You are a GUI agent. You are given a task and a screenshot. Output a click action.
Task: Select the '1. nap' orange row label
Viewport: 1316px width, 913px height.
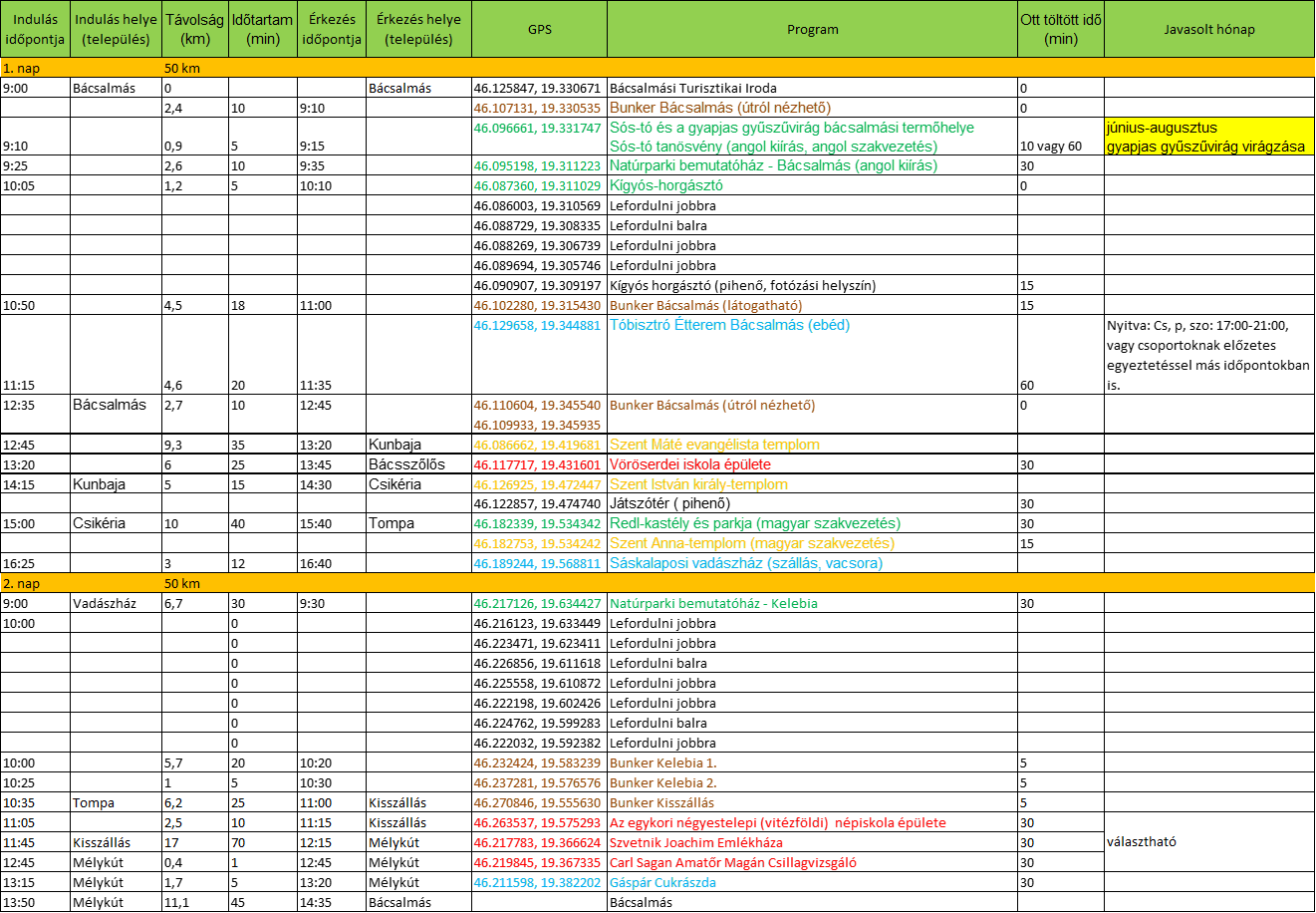22,68
